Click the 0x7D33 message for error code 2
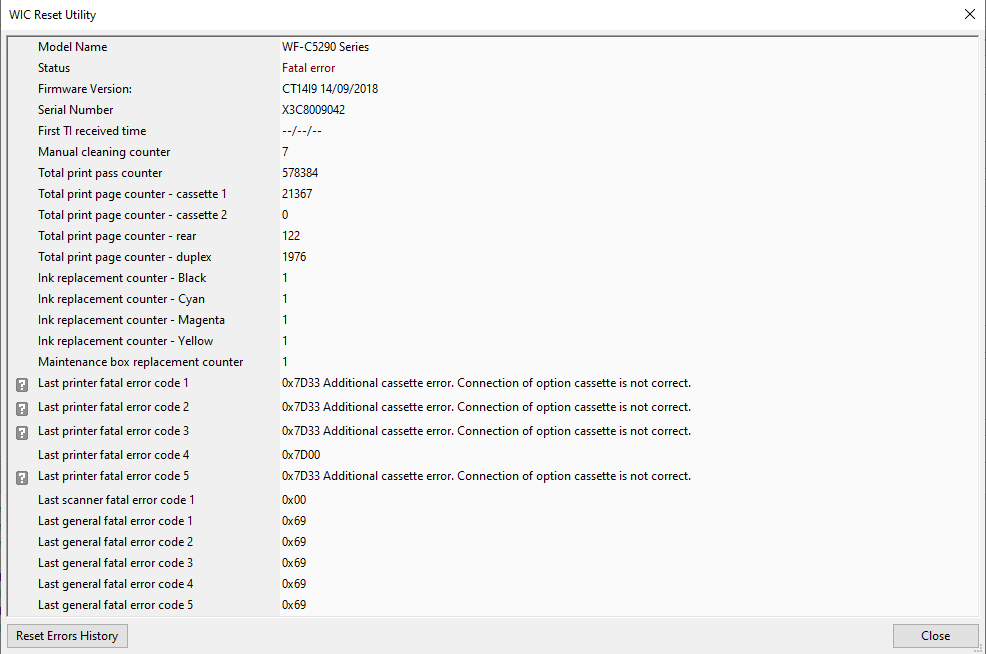The height and width of the screenshot is (654, 986). 487,407
